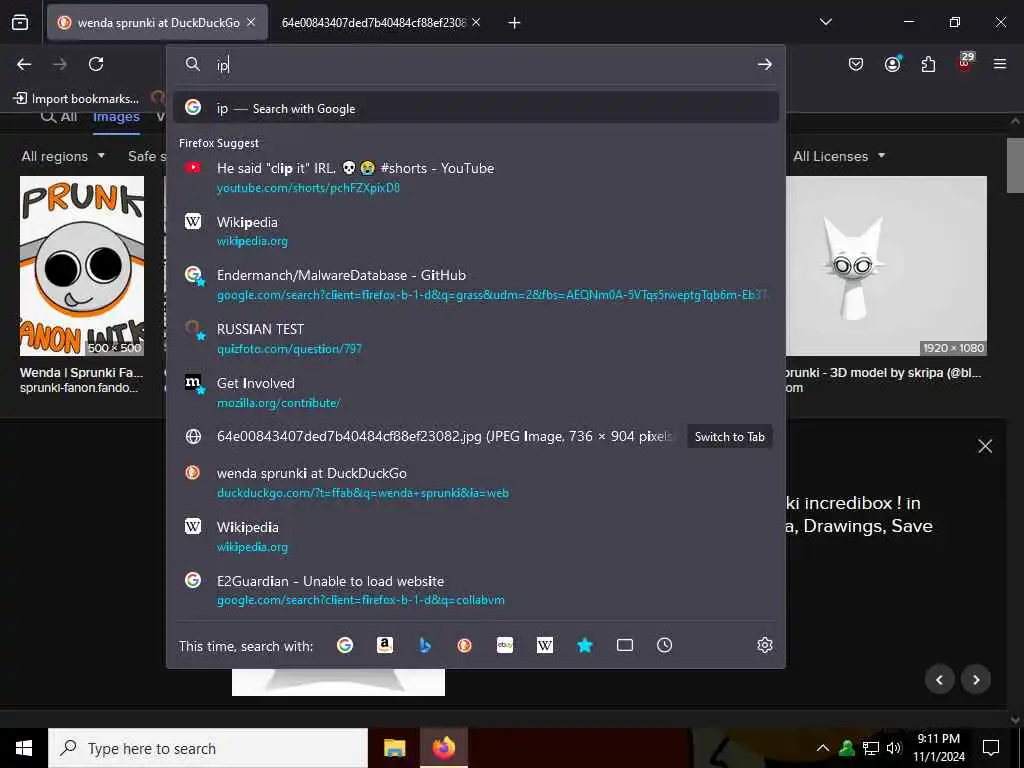This screenshot has height=768, width=1024.
Task: Open the All regions dropdown
Action: 63,156
